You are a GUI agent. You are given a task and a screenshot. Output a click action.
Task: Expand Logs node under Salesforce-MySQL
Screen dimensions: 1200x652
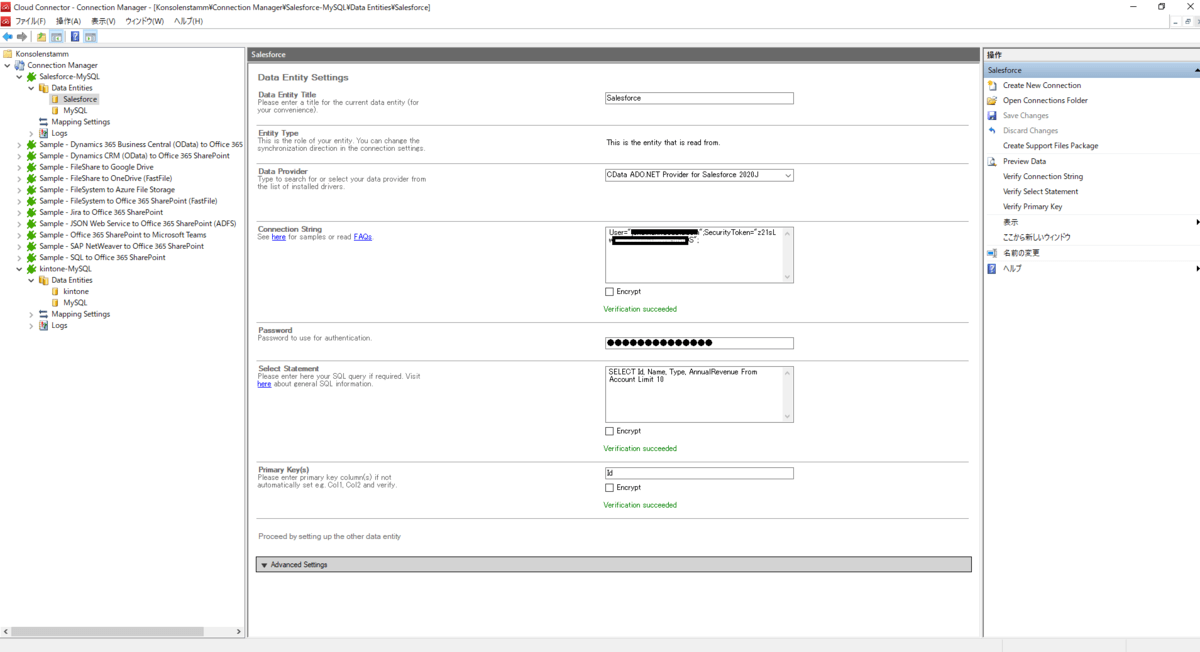31,133
